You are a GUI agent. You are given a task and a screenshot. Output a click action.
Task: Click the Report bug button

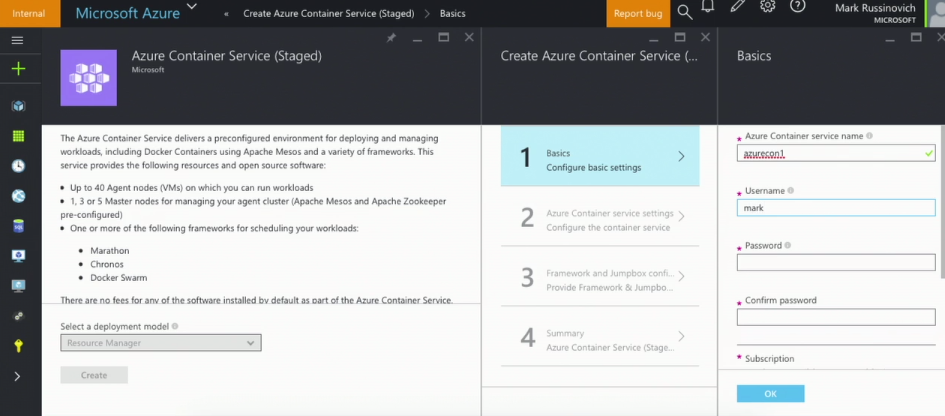coord(637,14)
